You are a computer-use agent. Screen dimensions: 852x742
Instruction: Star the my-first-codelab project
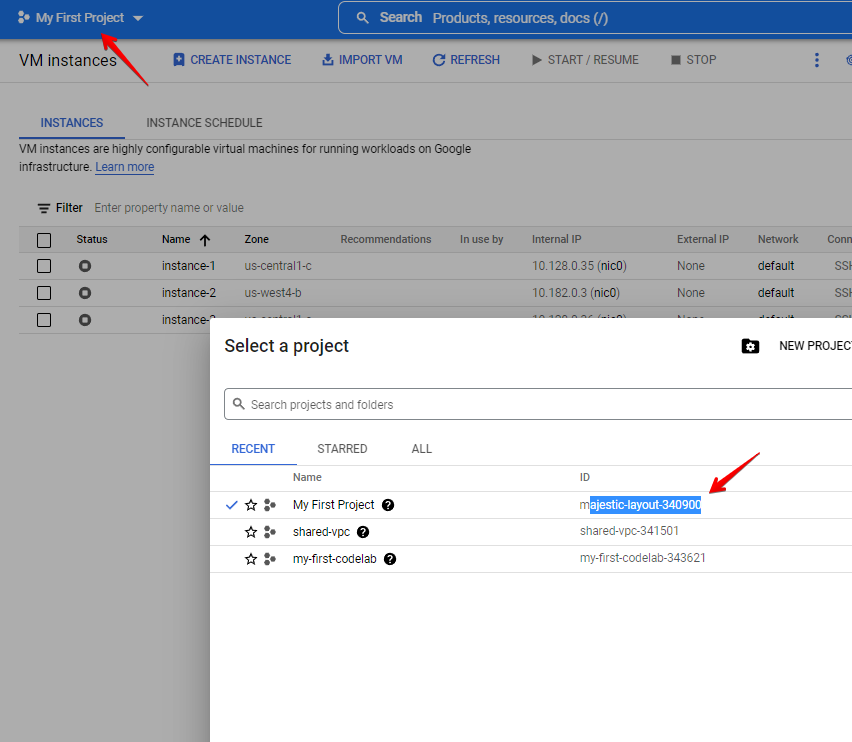tap(251, 559)
